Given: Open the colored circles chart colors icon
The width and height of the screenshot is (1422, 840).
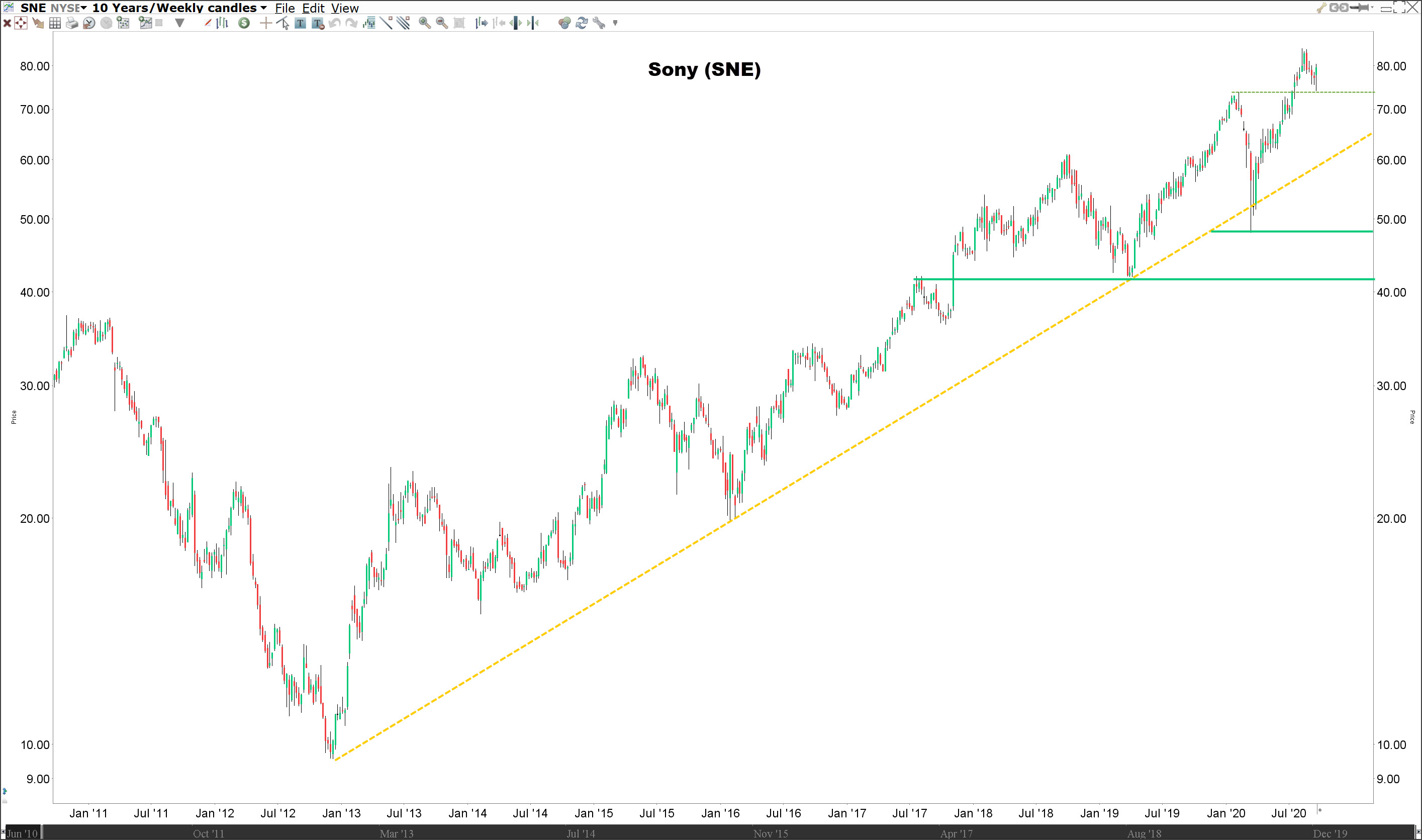Looking at the screenshot, I should (x=564, y=23).
